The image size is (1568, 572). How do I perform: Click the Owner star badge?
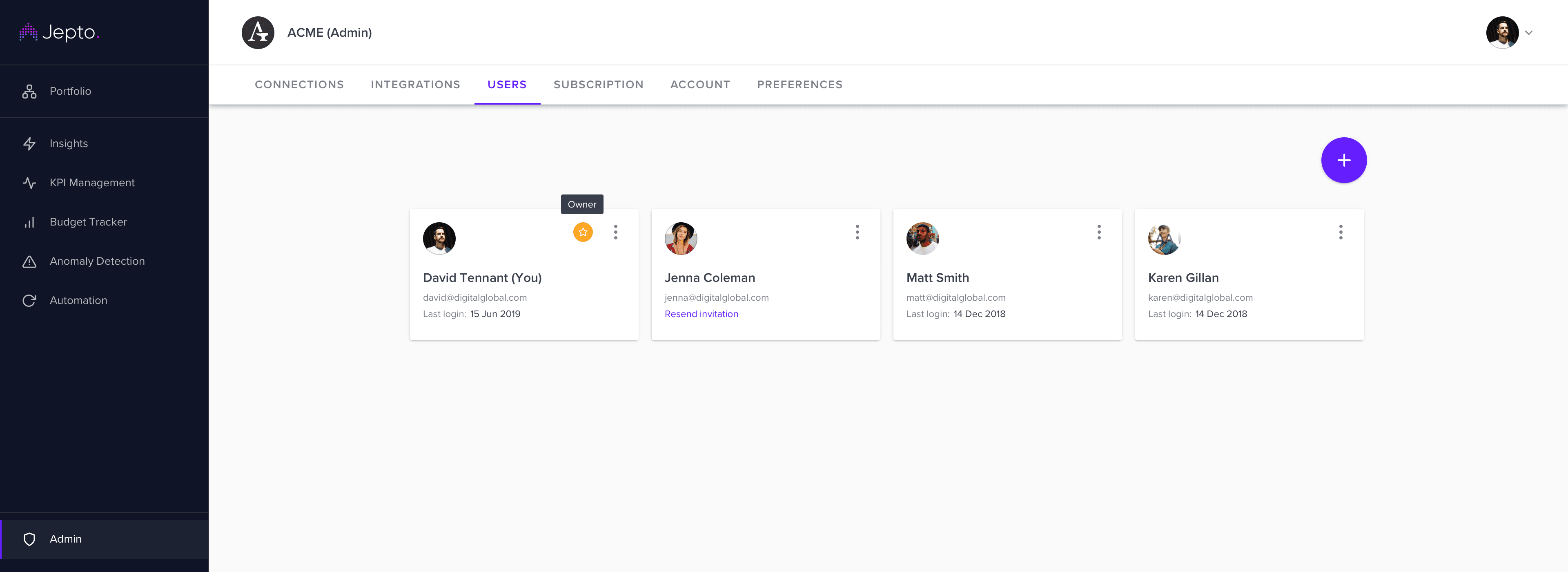pos(583,232)
